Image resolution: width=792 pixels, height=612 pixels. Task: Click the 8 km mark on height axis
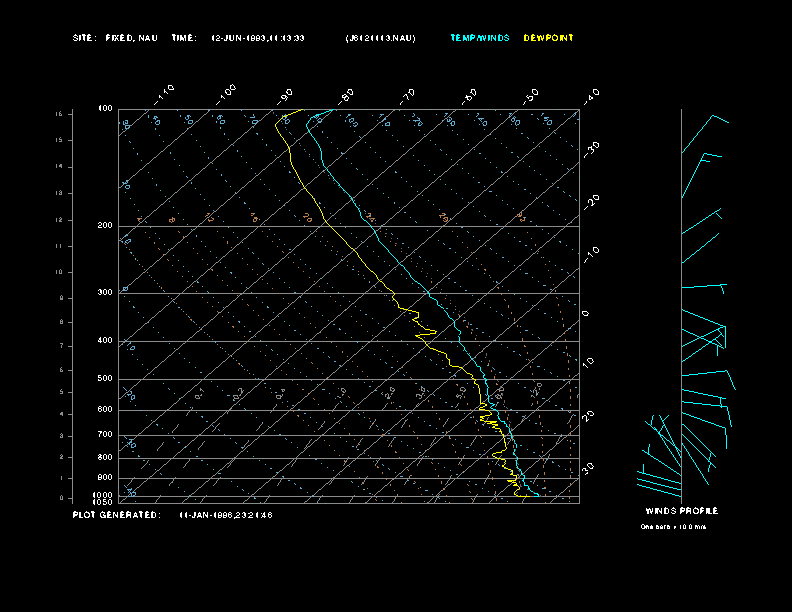click(62, 322)
